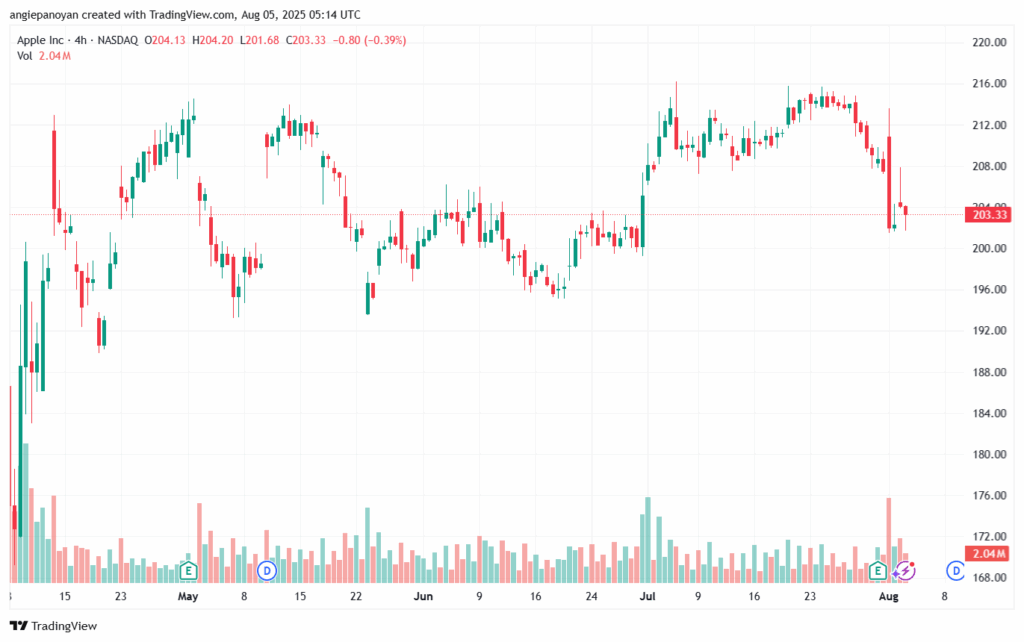Click the dividend D marker after May 8

[x=266, y=571]
